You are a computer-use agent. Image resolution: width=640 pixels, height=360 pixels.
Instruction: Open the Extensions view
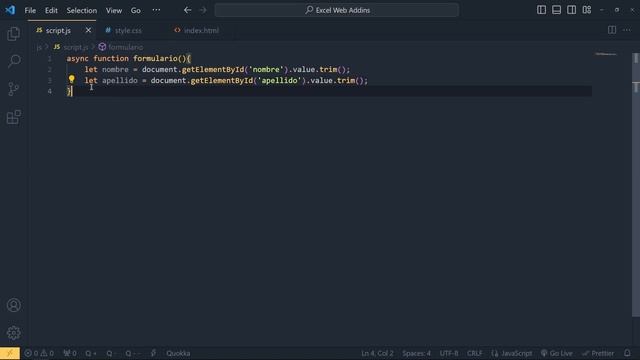13,117
